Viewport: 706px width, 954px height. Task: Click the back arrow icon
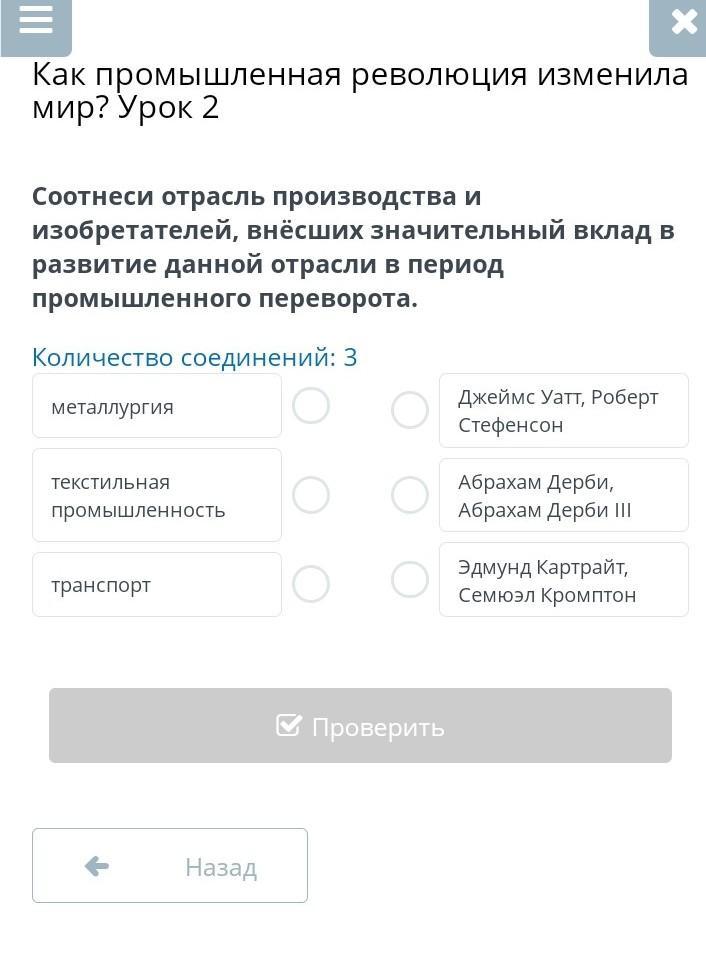97,866
